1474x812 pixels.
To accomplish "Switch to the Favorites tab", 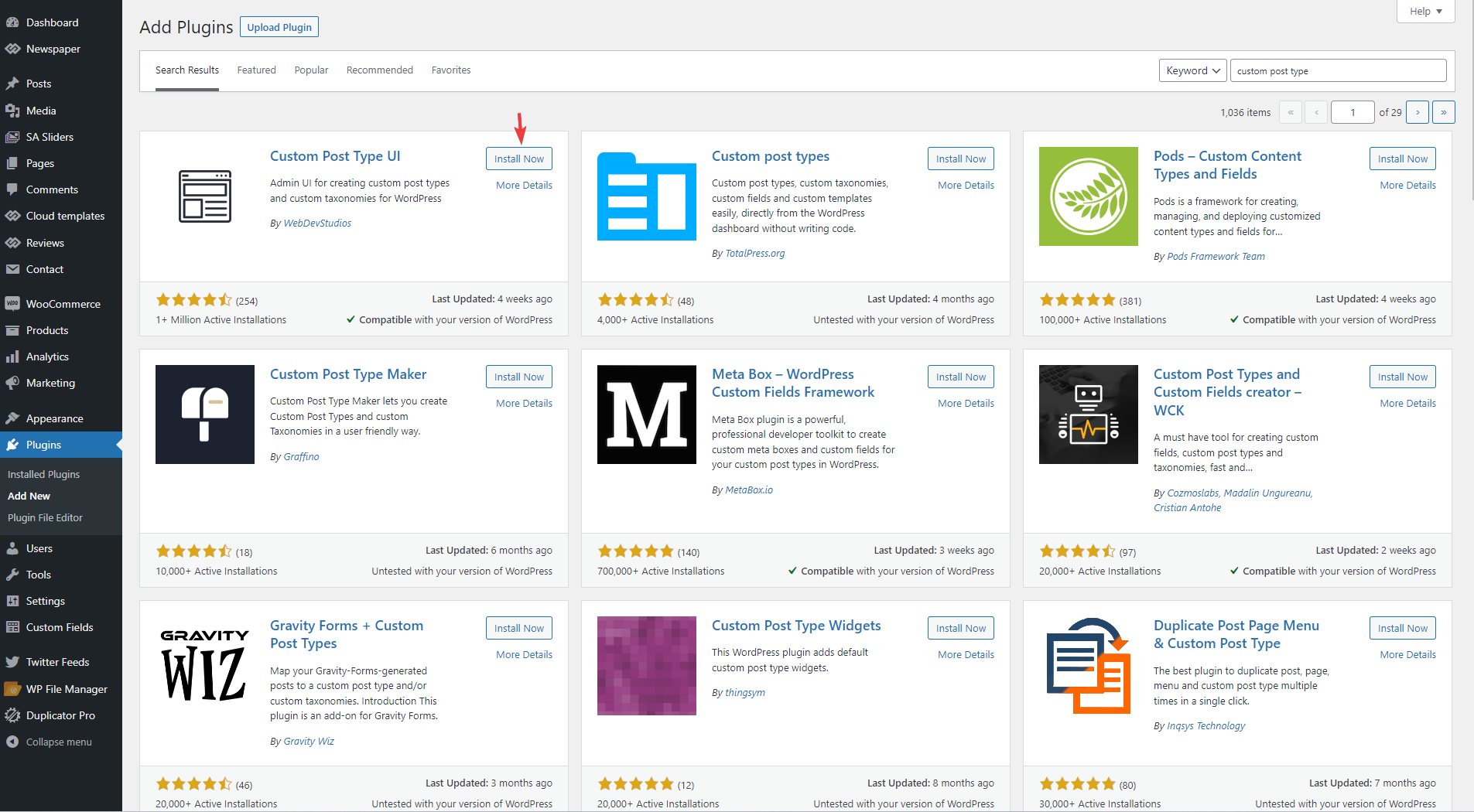I will pyautogui.click(x=451, y=70).
